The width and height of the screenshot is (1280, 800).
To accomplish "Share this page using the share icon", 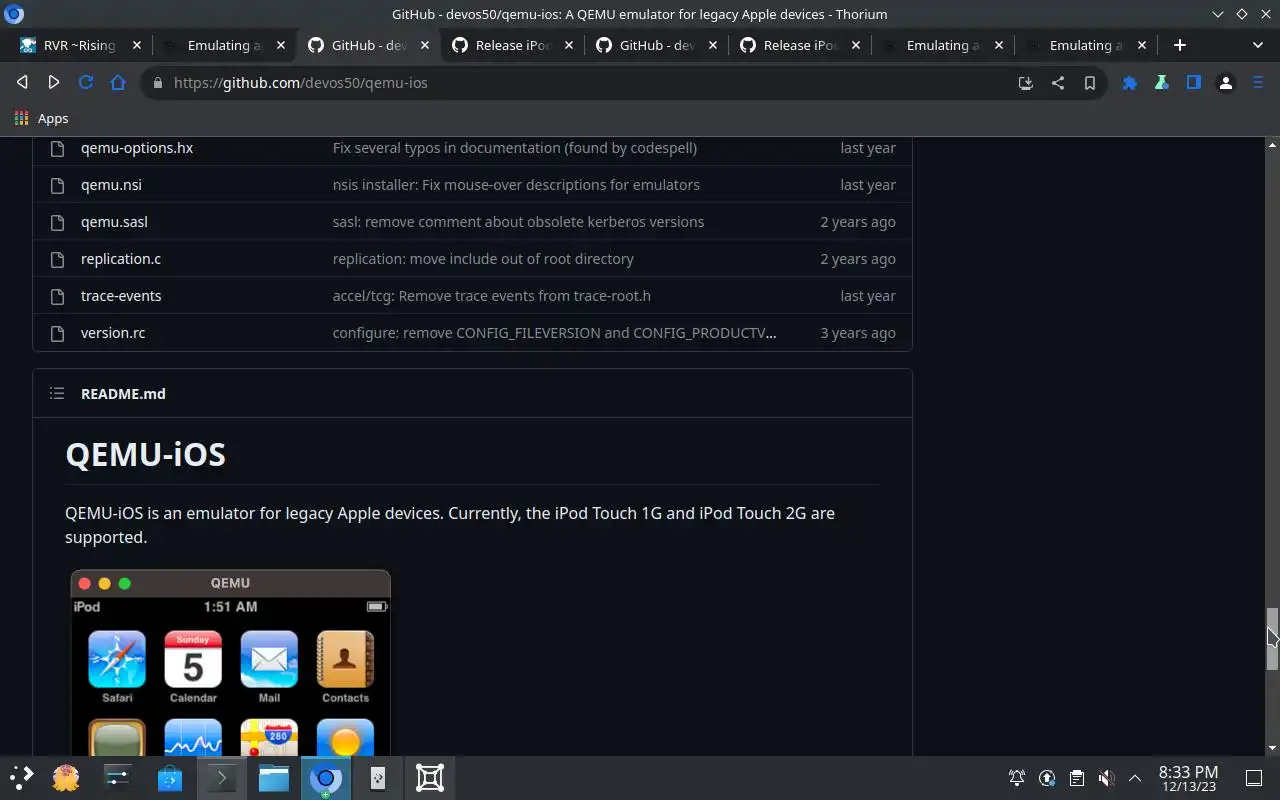I will 1058,83.
